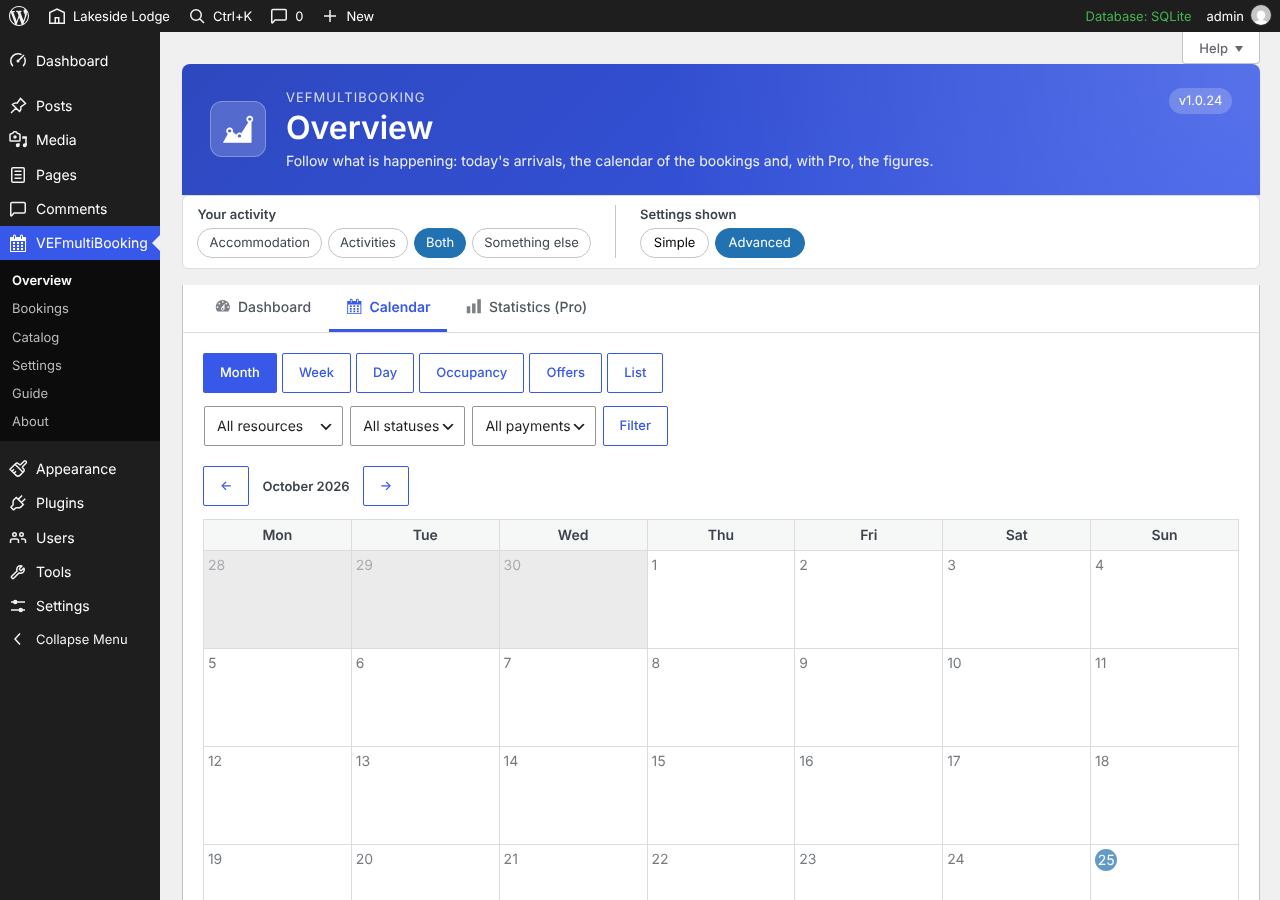The width and height of the screenshot is (1280, 900).
Task: Click the Lakeside Lodge home icon
Action: 57,16
